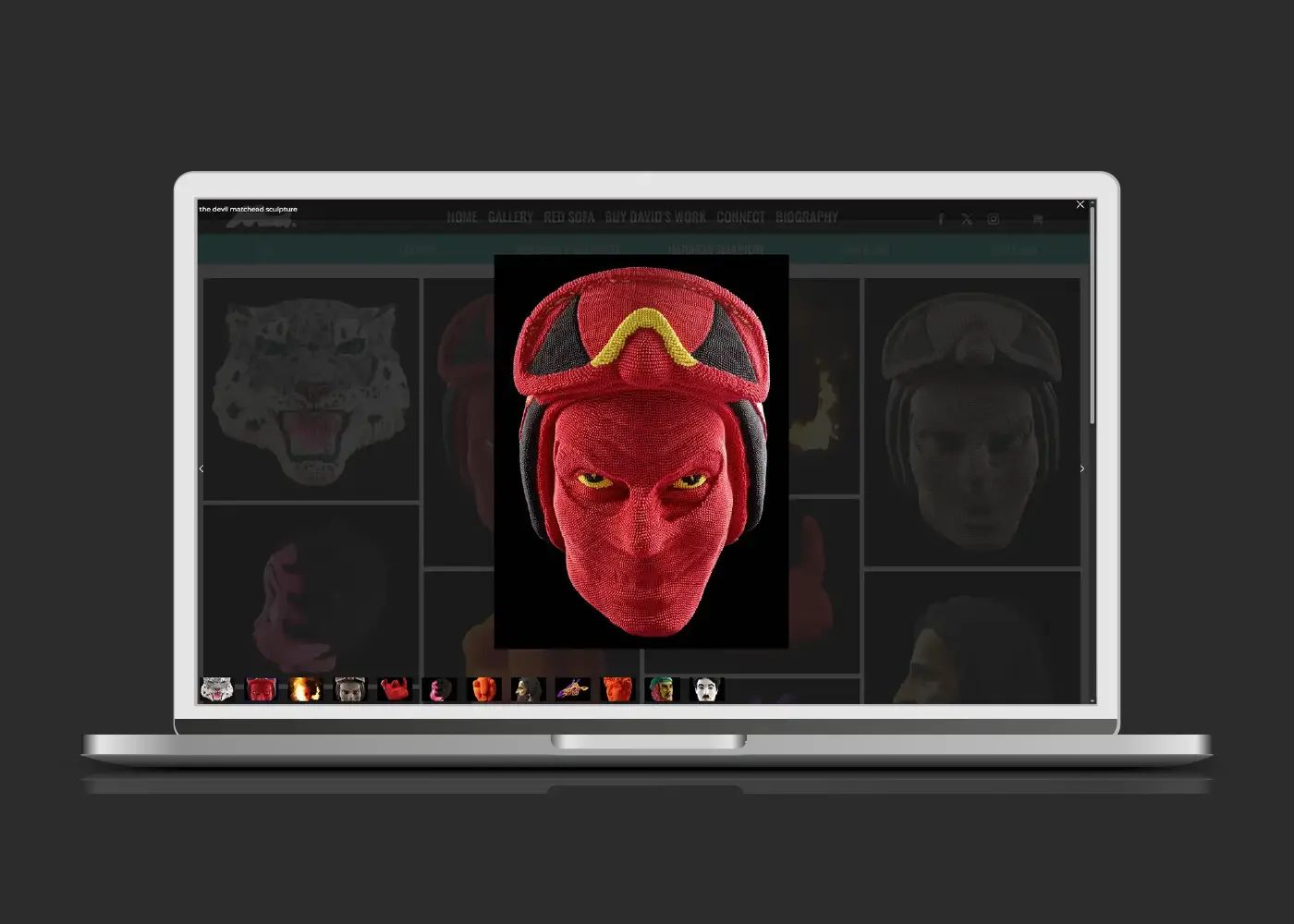Open the HOME menu item

click(x=462, y=217)
